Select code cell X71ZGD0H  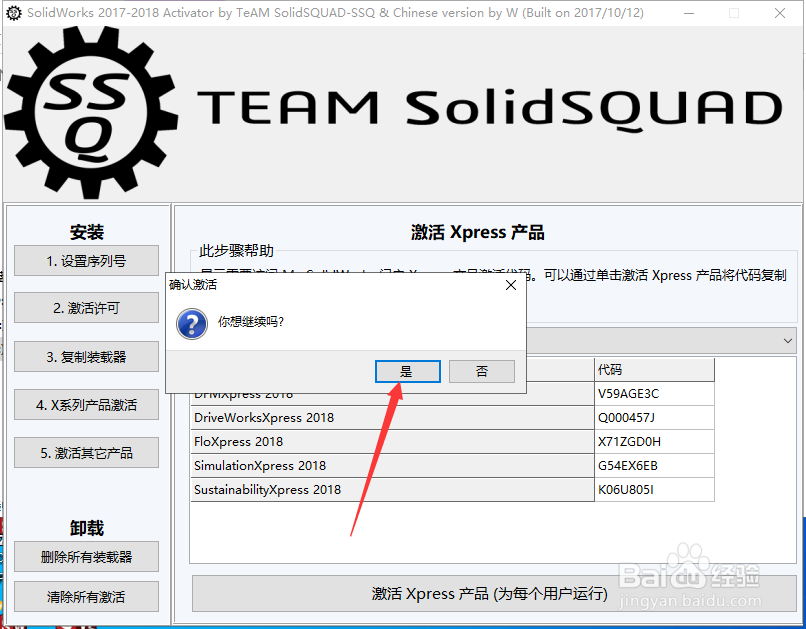click(x=654, y=441)
